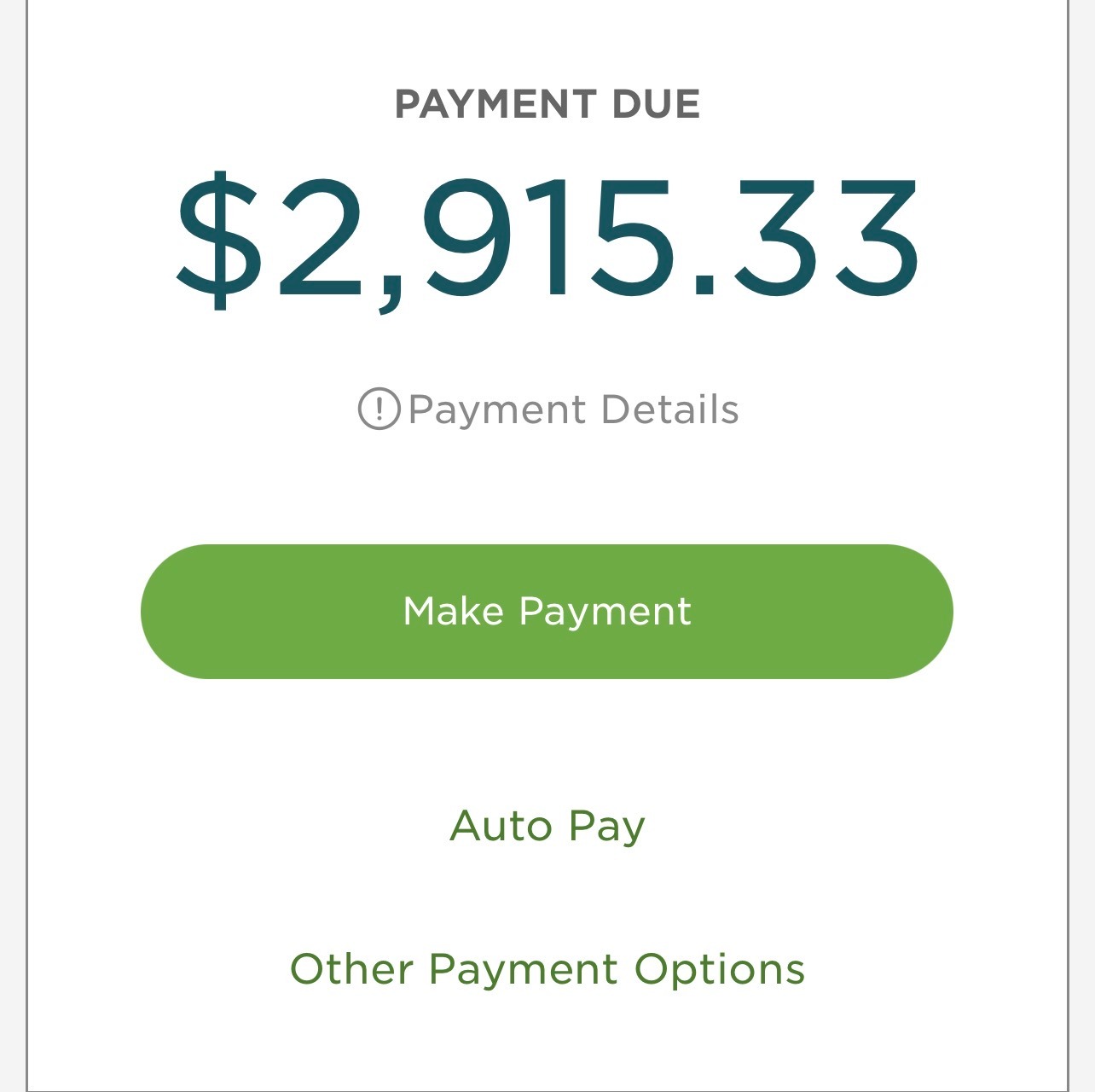The image size is (1095, 1092).
Task: Click the dollar sign in the amount due
Action: click(x=219, y=240)
